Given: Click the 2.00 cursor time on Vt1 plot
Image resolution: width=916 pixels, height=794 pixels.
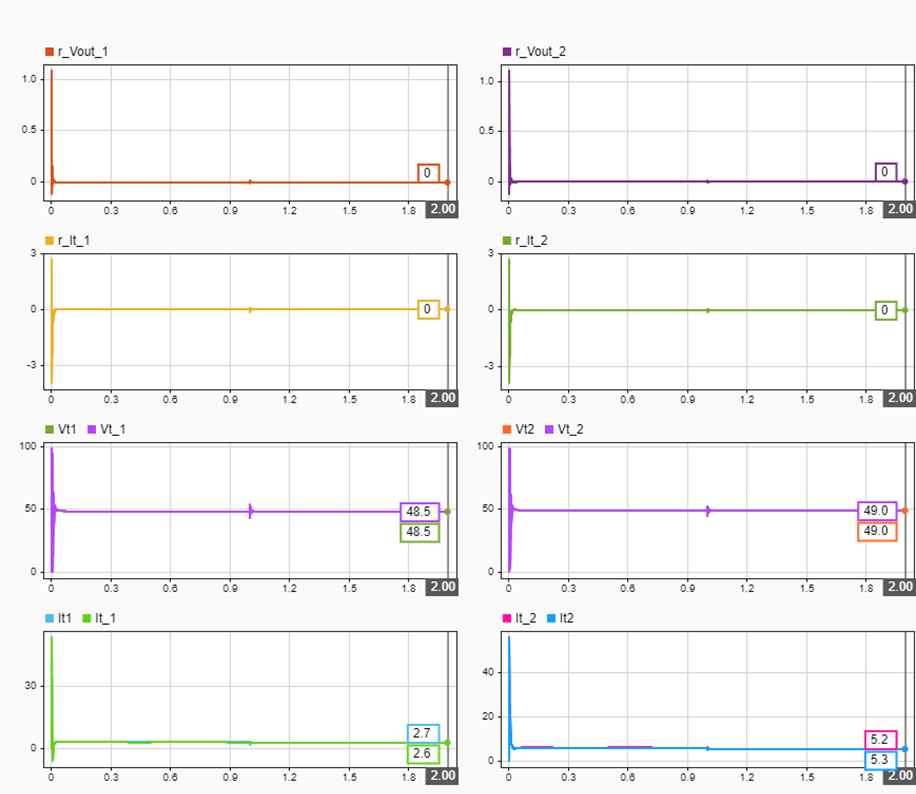Looking at the screenshot, I should click(442, 587).
